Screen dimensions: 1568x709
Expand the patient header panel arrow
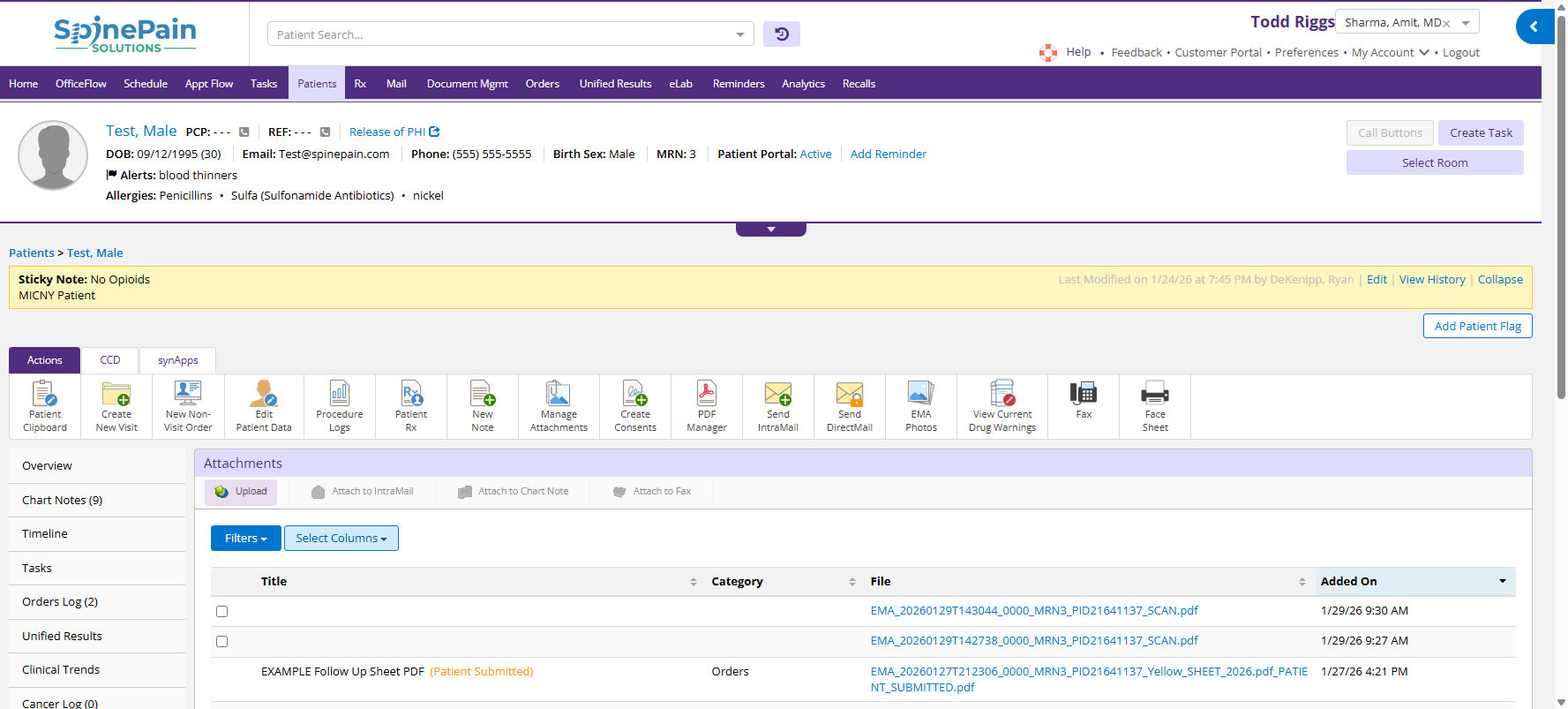771,230
